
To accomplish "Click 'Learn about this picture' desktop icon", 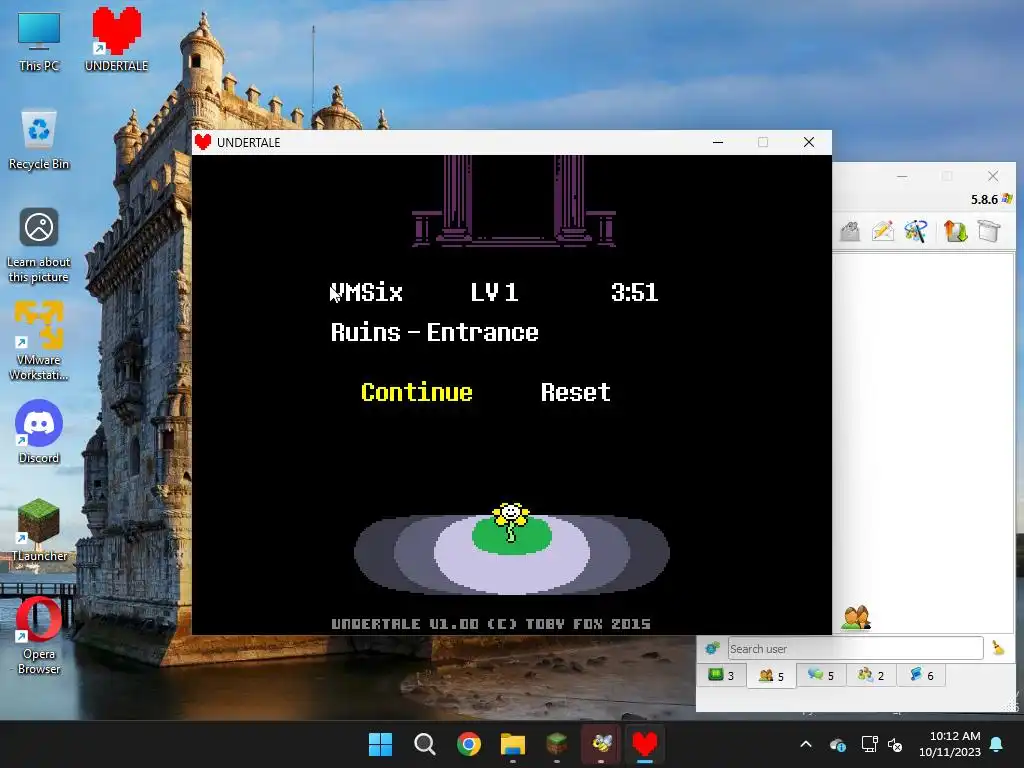I will coord(39,246).
